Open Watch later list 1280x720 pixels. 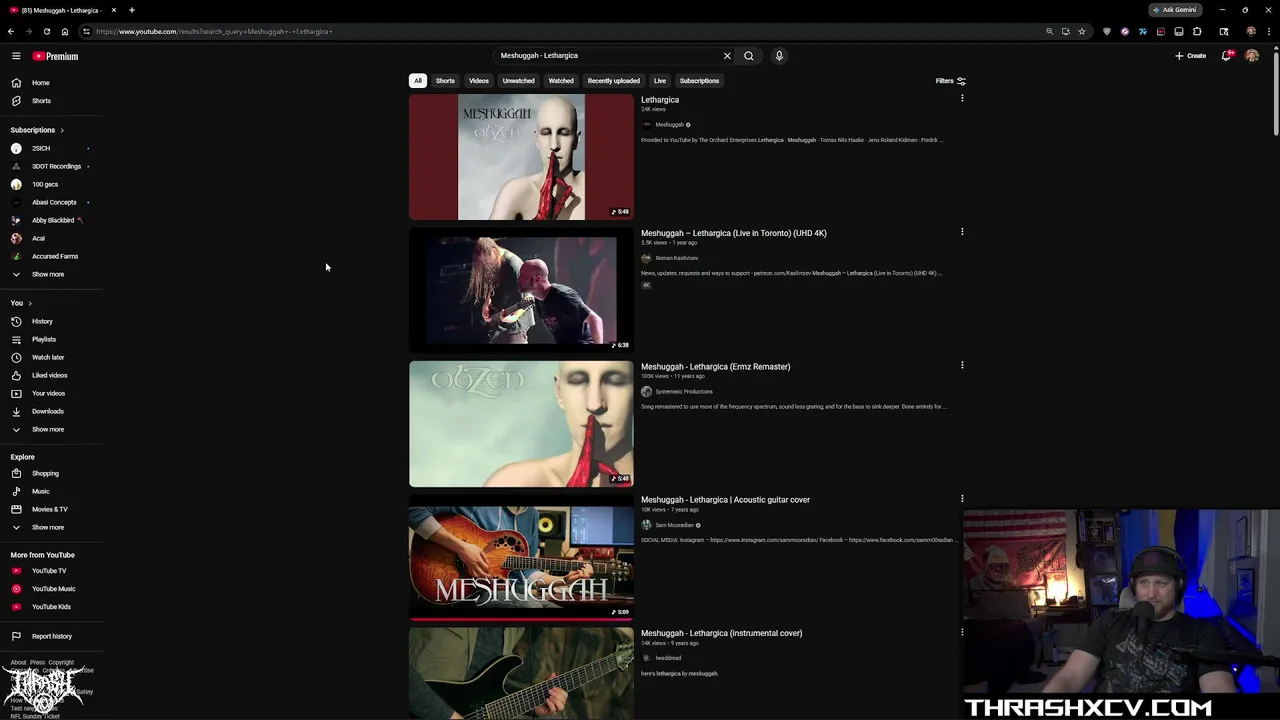pyautogui.click(x=47, y=357)
